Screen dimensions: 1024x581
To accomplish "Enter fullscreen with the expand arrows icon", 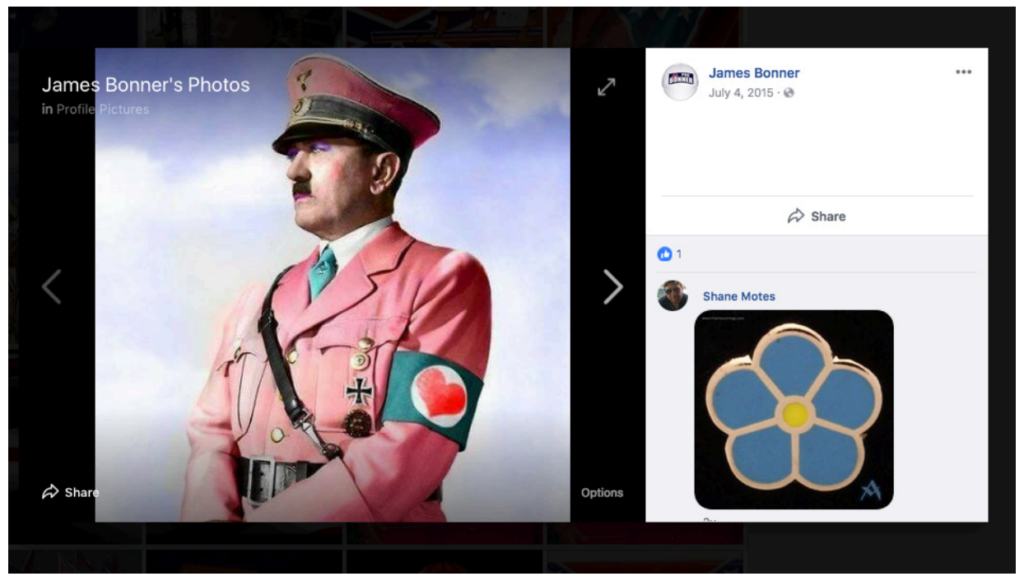I will 606,87.
